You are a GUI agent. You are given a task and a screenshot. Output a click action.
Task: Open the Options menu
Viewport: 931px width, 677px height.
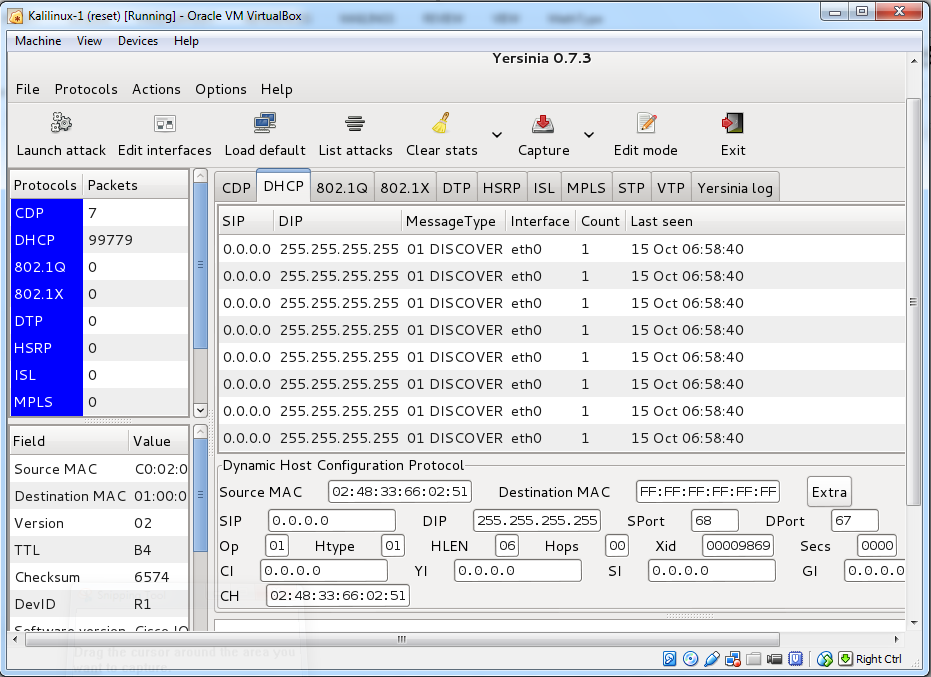click(x=221, y=89)
